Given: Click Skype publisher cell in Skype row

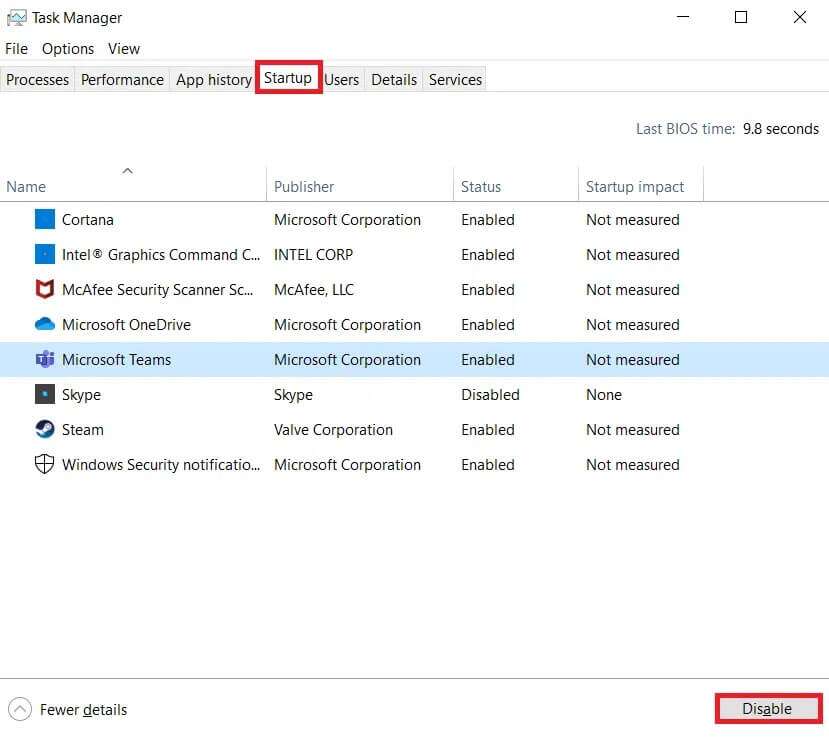Looking at the screenshot, I should (293, 394).
